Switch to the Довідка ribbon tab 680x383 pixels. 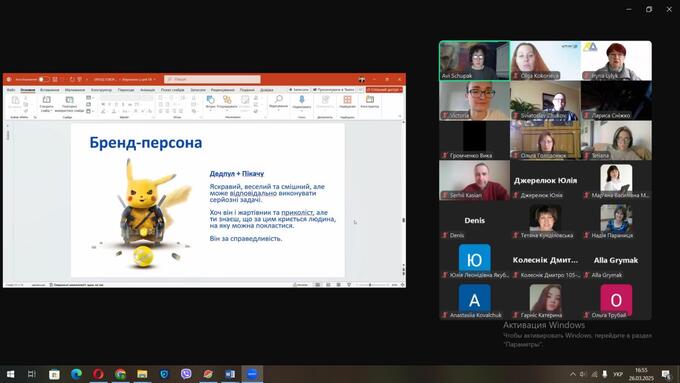pyautogui.click(x=267, y=90)
